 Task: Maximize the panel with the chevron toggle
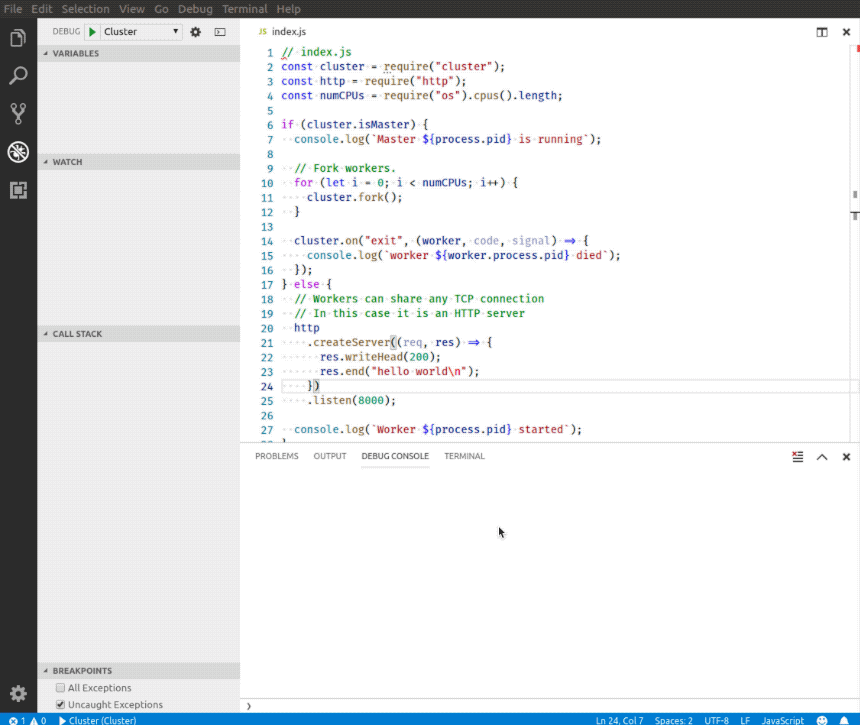point(822,457)
